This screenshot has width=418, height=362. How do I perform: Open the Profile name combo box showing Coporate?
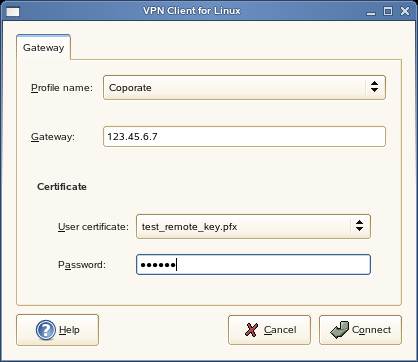click(x=244, y=88)
